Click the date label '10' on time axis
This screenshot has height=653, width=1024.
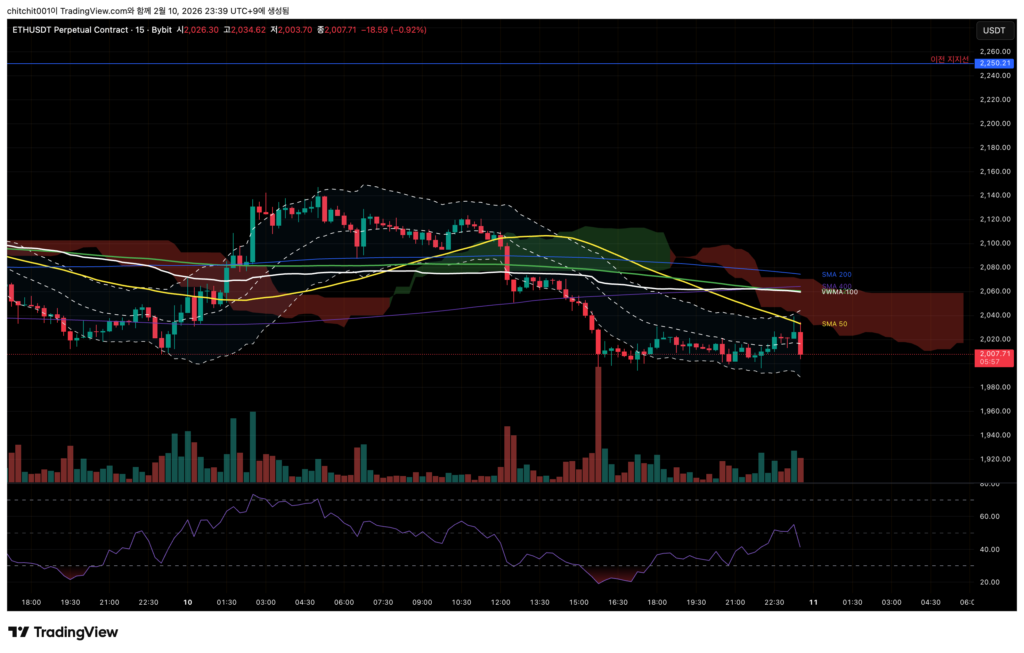188,603
